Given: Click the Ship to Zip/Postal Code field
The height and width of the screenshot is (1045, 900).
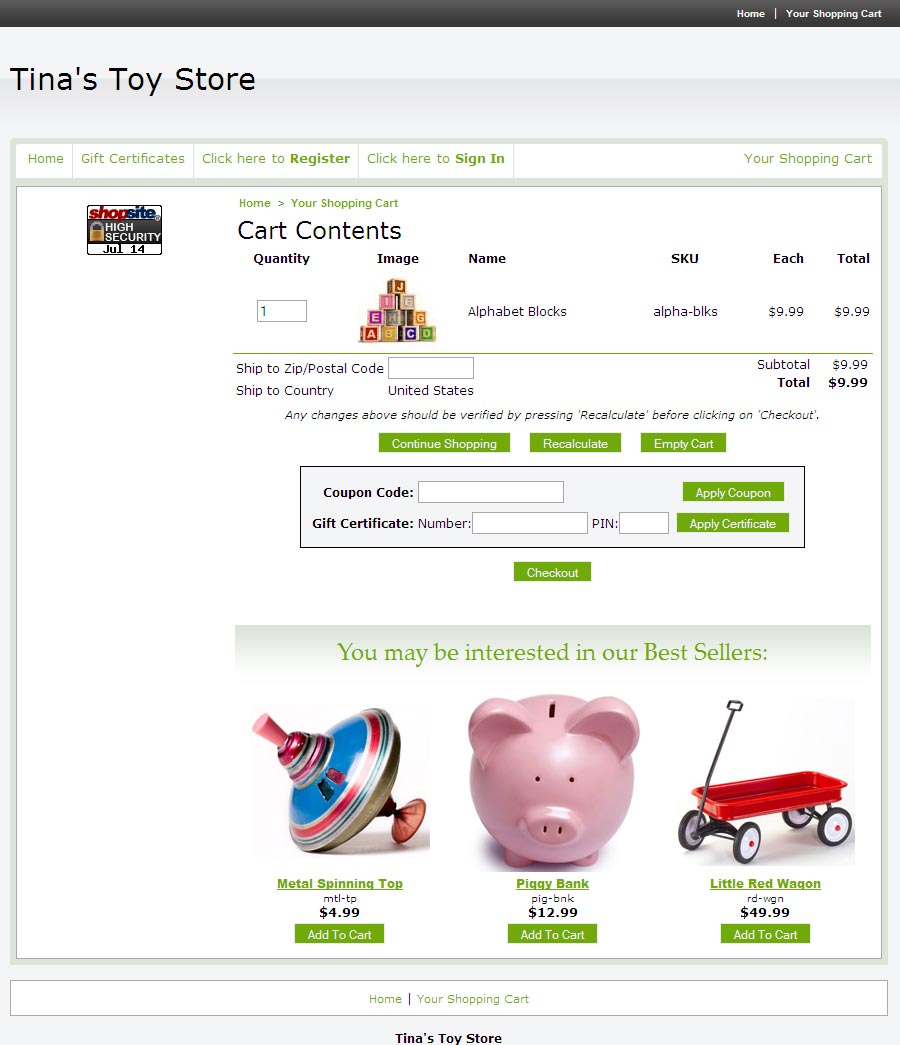Looking at the screenshot, I should [x=431, y=368].
